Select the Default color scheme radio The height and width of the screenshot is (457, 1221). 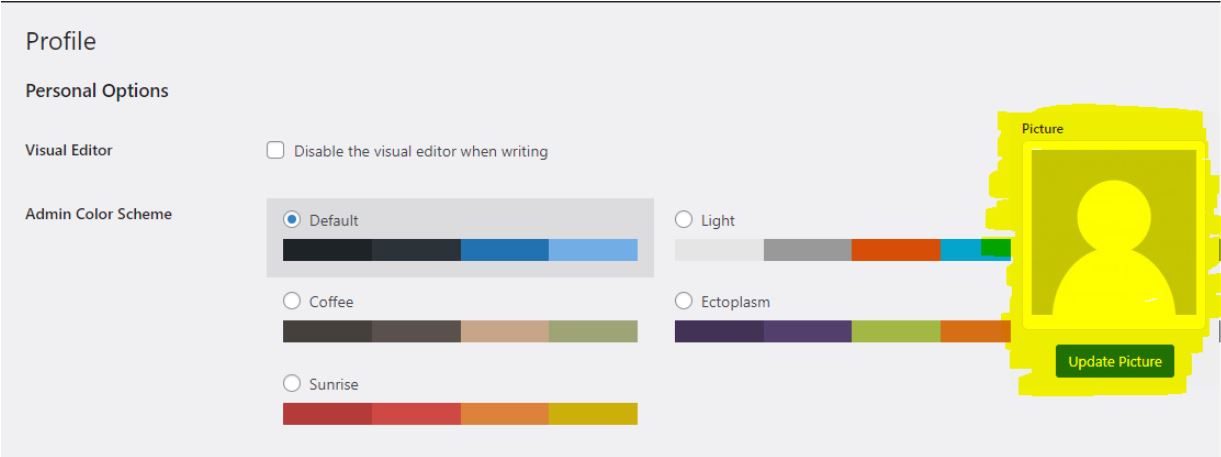pos(292,219)
